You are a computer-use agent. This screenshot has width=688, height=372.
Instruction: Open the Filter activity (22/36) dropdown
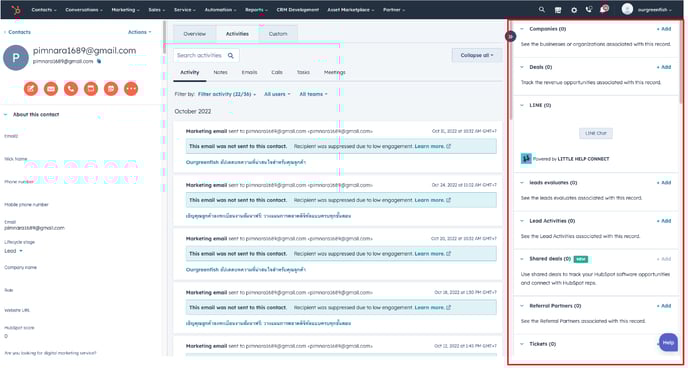[x=227, y=94]
